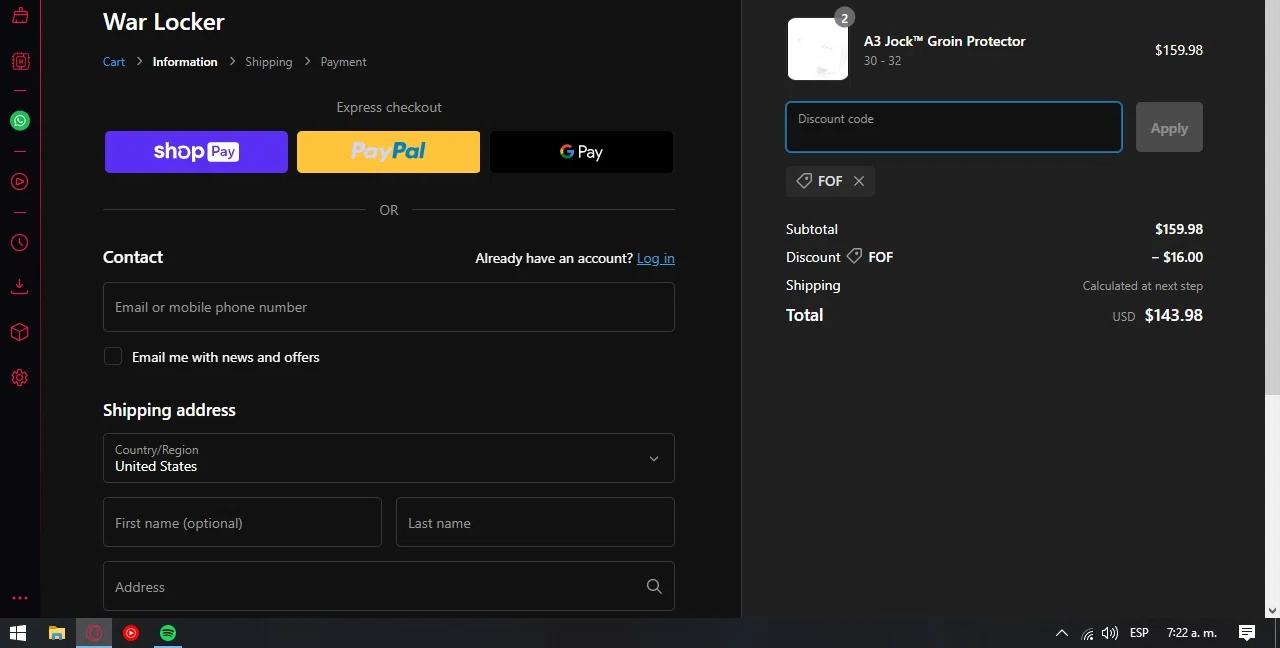Go back to Cart in breadcrumb
Screen dimensions: 1280x648
(x=114, y=62)
